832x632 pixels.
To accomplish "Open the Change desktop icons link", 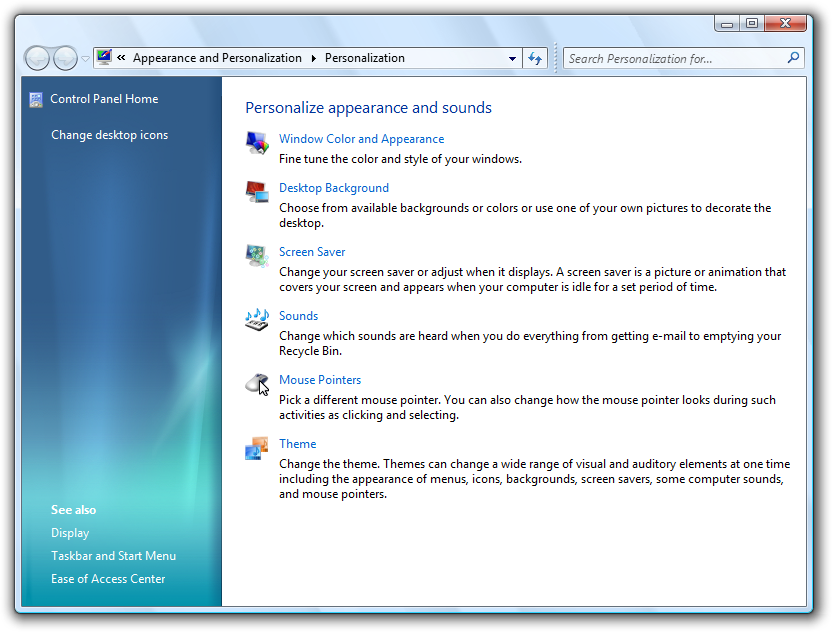I will [x=110, y=135].
